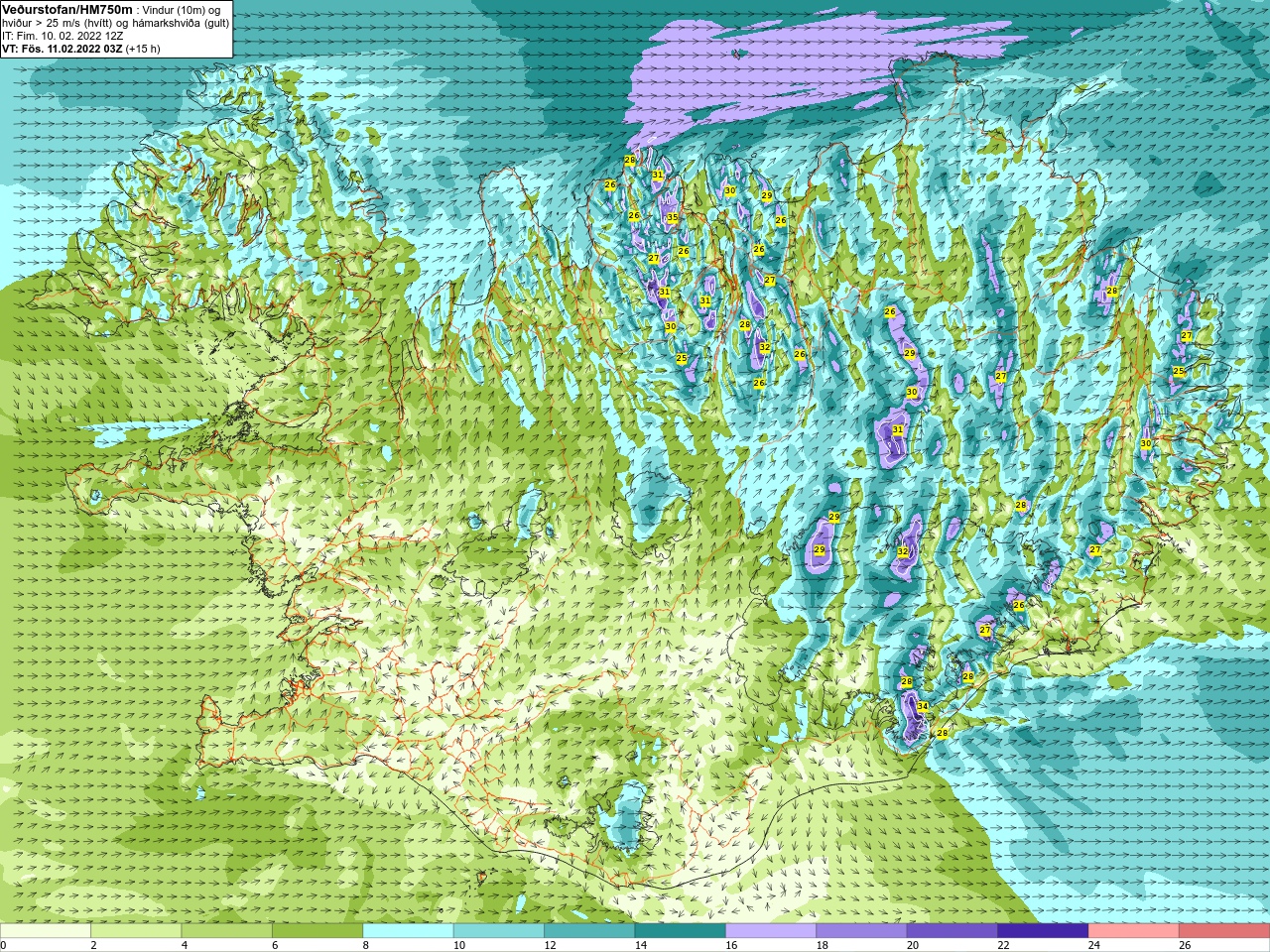The width and height of the screenshot is (1270, 952).
Task: Click the pale cyan 8–10 m/s legend swatch
Action: [x=409, y=931]
